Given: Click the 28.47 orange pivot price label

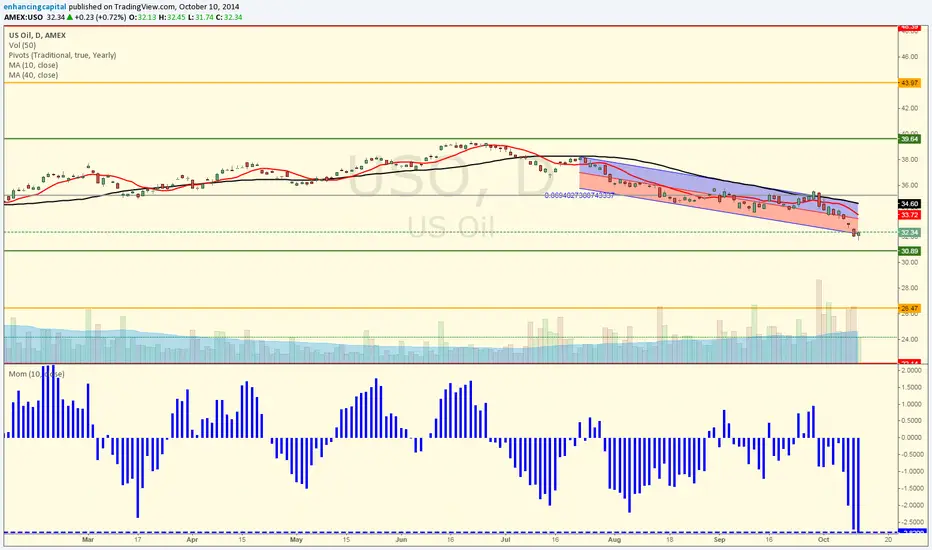Looking at the screenshot, I should (909, 309).
